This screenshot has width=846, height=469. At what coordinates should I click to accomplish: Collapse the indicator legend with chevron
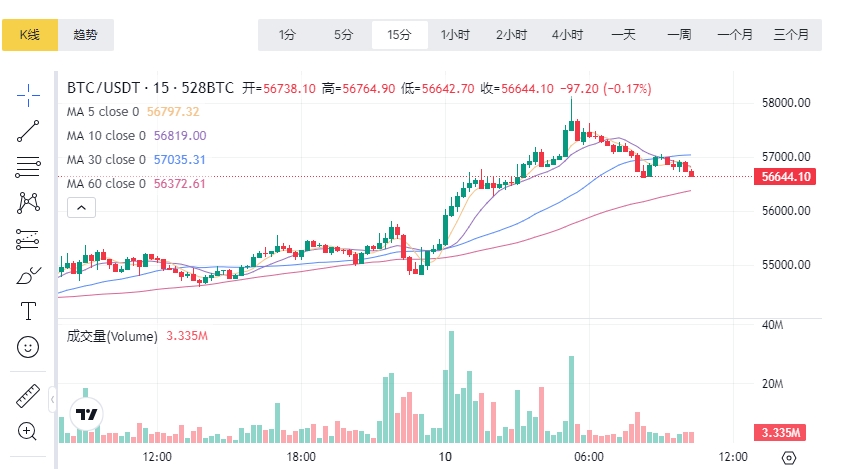click(81, 208)
